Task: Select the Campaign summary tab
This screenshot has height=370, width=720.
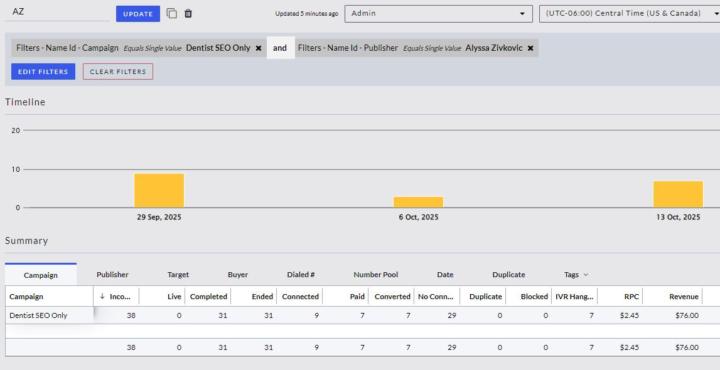Action: click(x=41, y=275)
